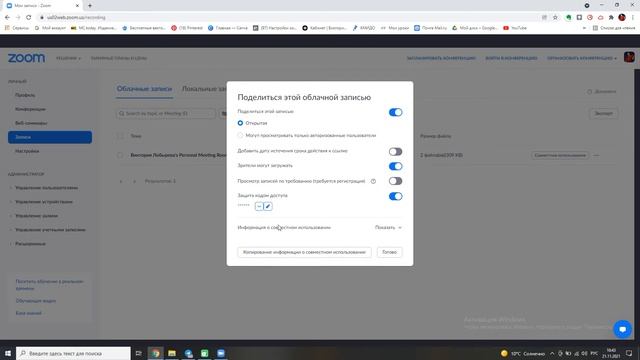Go to next results page arrow

click(134, 181)
